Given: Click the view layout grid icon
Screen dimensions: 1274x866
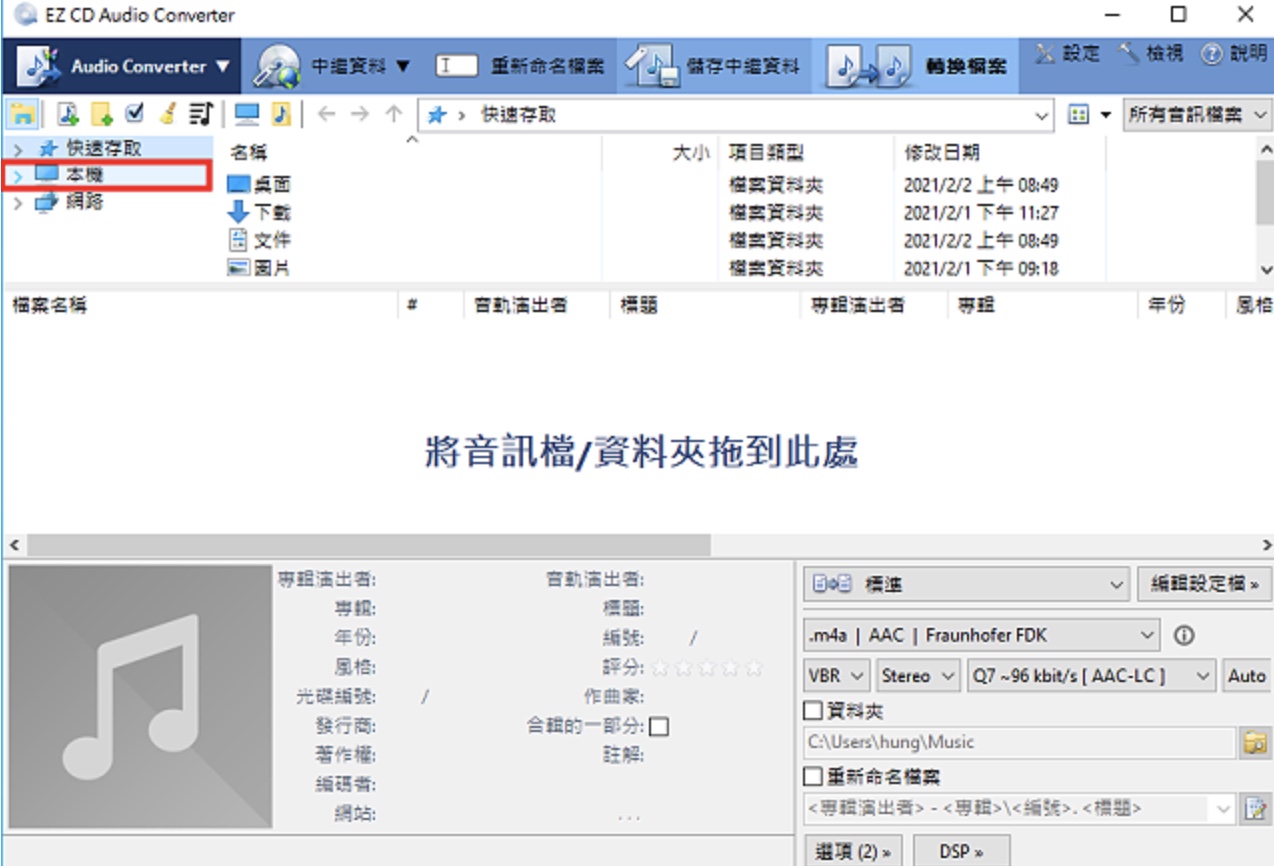Looking at the screenshot, I should point(1078,115).
